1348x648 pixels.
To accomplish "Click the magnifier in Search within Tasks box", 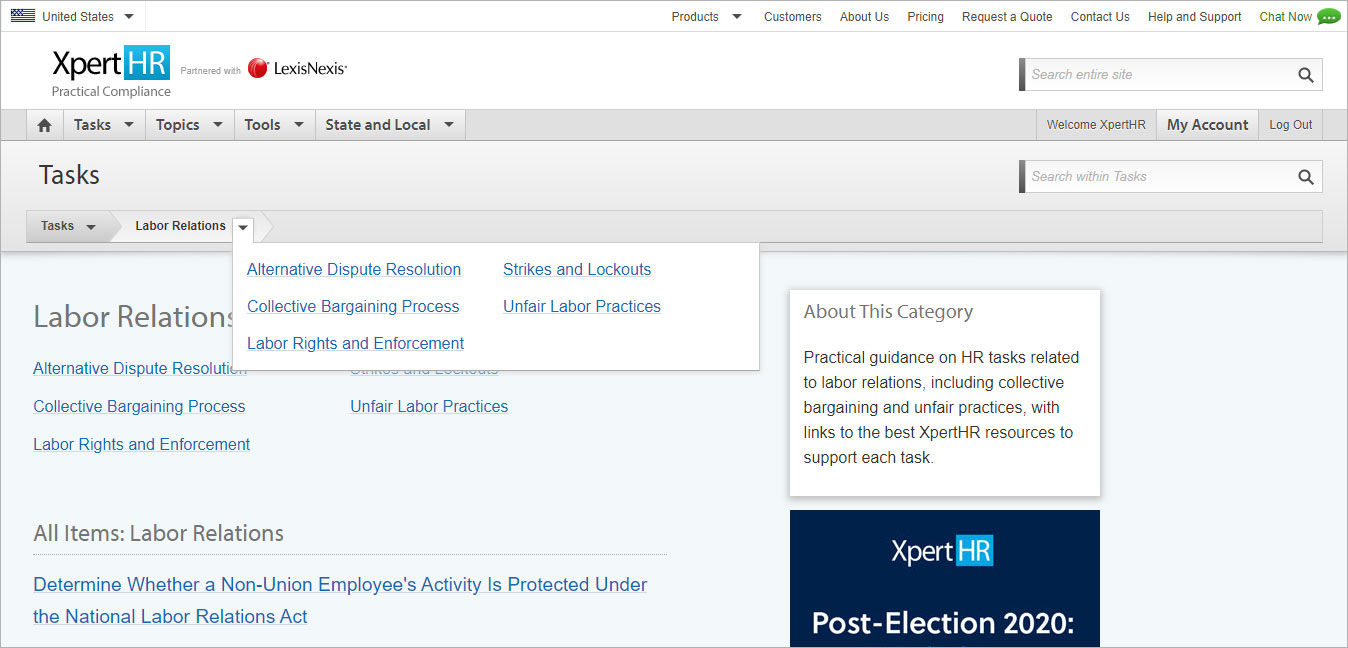I will (1305, 177).
